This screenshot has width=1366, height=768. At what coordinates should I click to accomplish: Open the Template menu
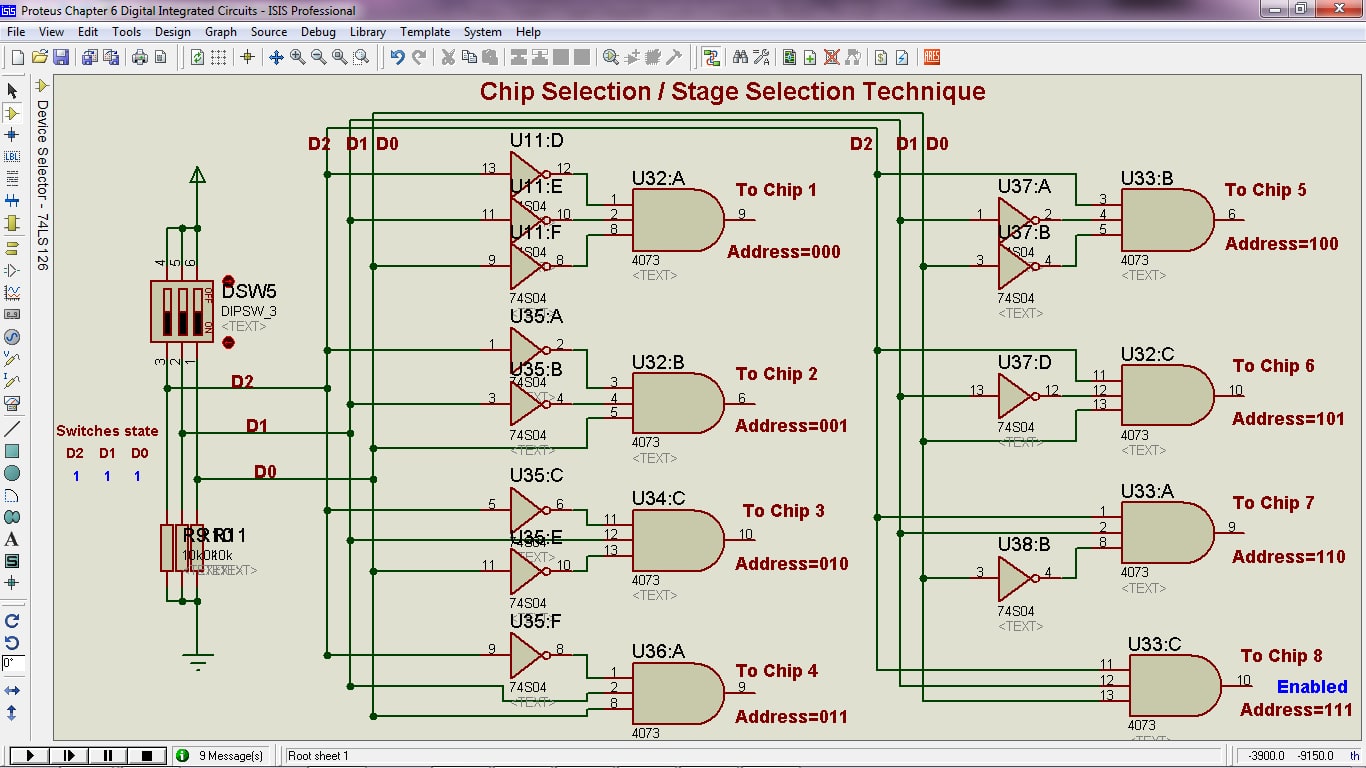(x=425, y=32)
